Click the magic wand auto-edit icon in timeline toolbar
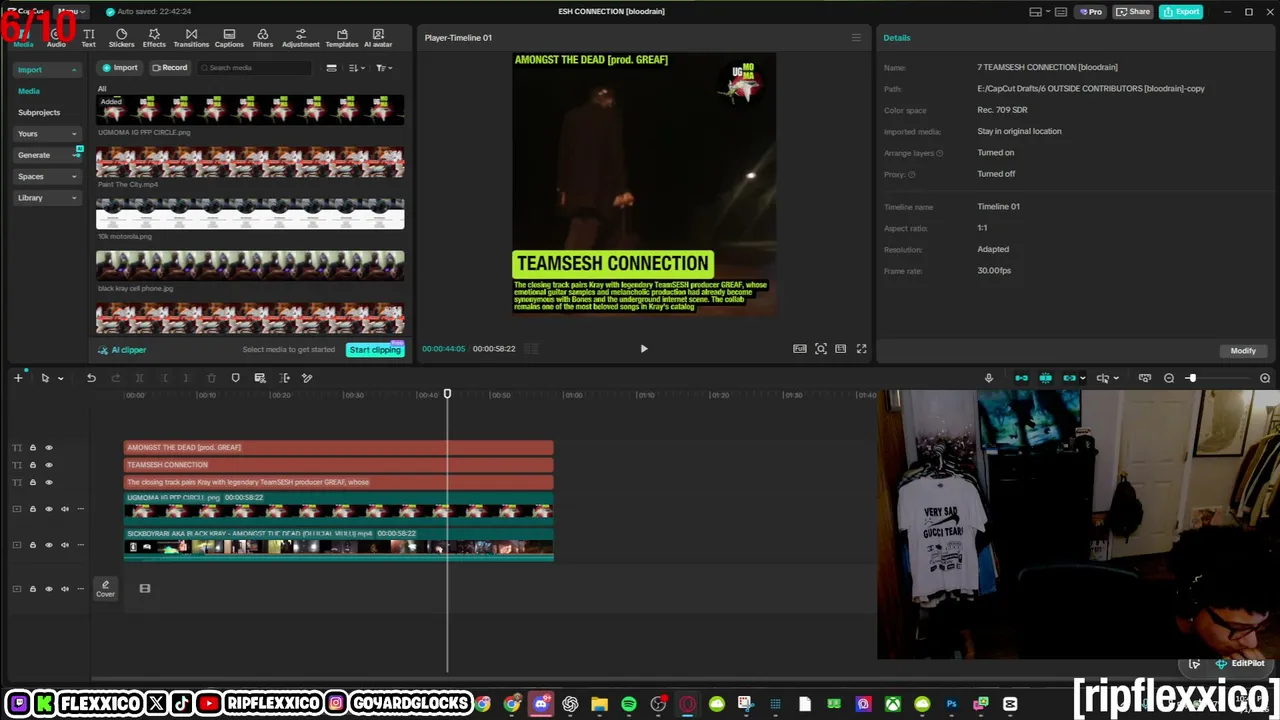The height and width of the screenshot is (720, 1280). 307,378
